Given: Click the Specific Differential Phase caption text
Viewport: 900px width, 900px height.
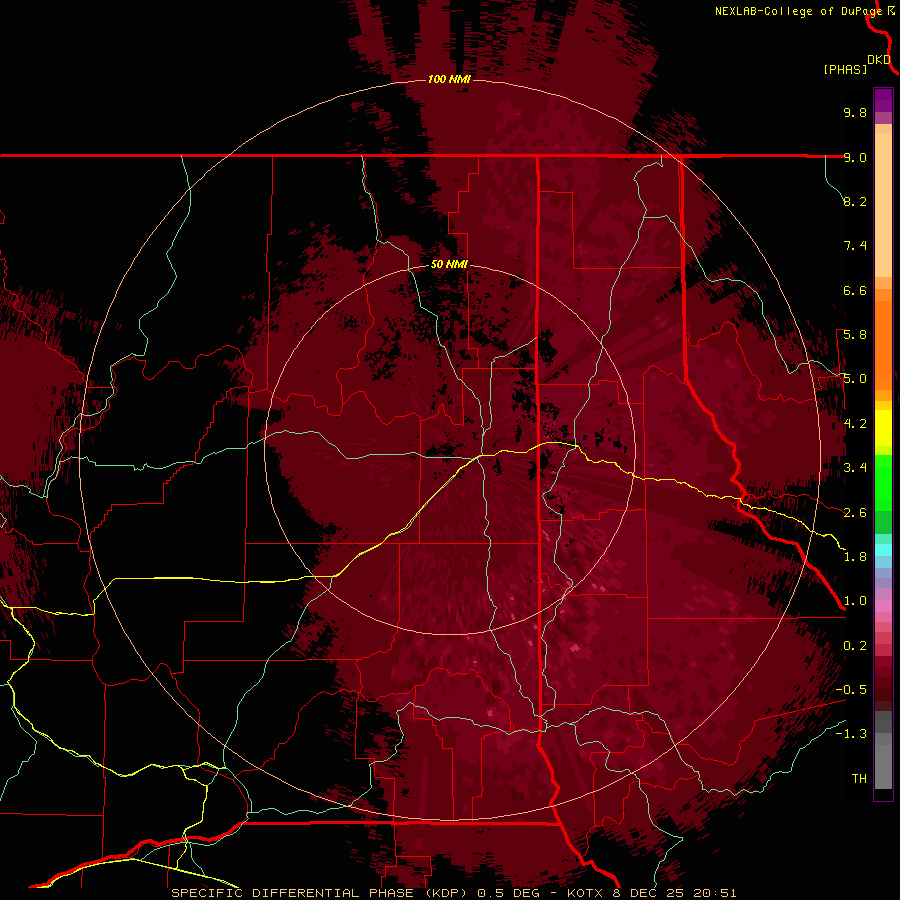Looking at the screenshot, I should [453, 893].
